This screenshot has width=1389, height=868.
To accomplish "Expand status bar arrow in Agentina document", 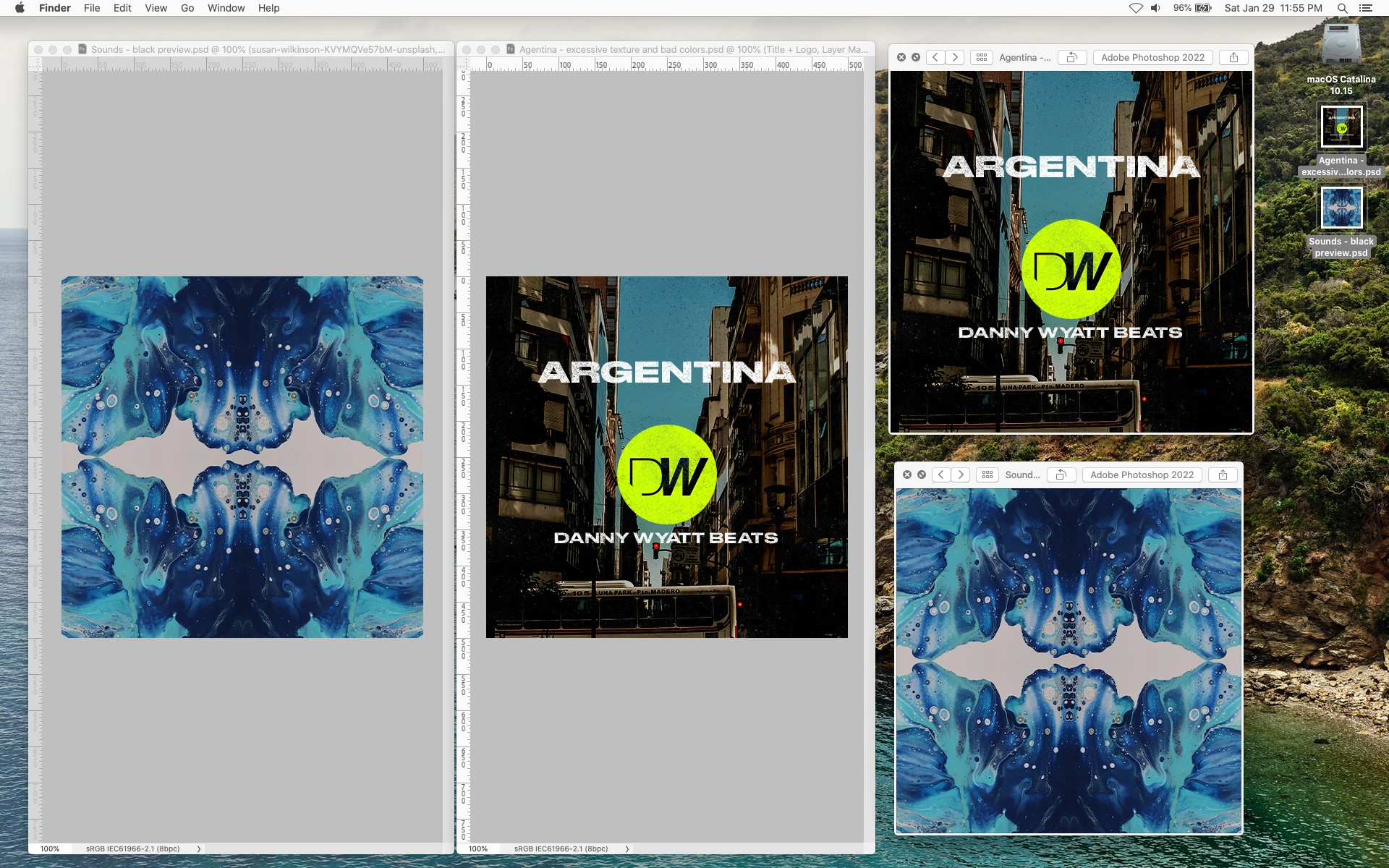I will coord(627,848).
